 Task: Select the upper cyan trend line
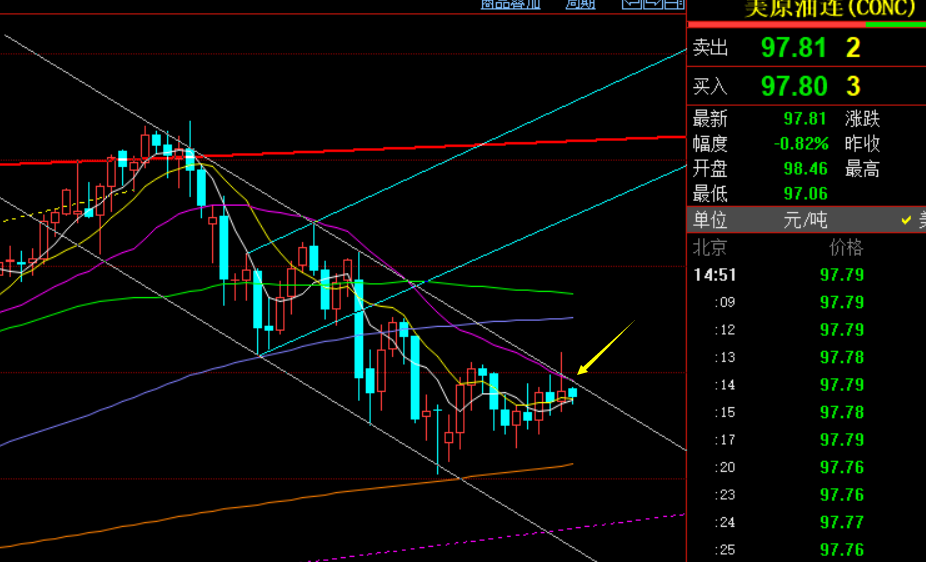coord(467,152)
